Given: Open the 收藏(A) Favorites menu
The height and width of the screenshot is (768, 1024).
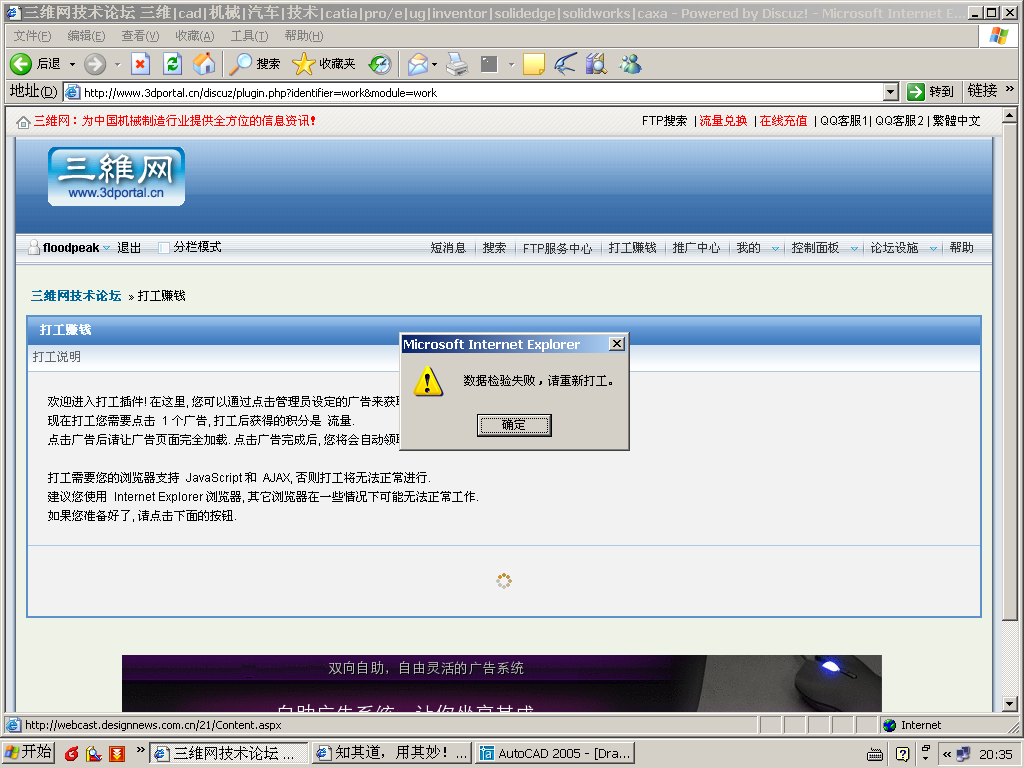Looking at the screenshot, I should (195, 36).
